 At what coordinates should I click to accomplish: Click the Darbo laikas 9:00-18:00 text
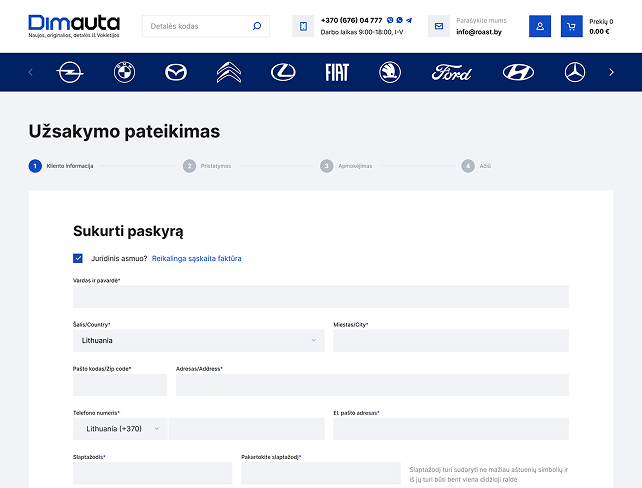362,32
